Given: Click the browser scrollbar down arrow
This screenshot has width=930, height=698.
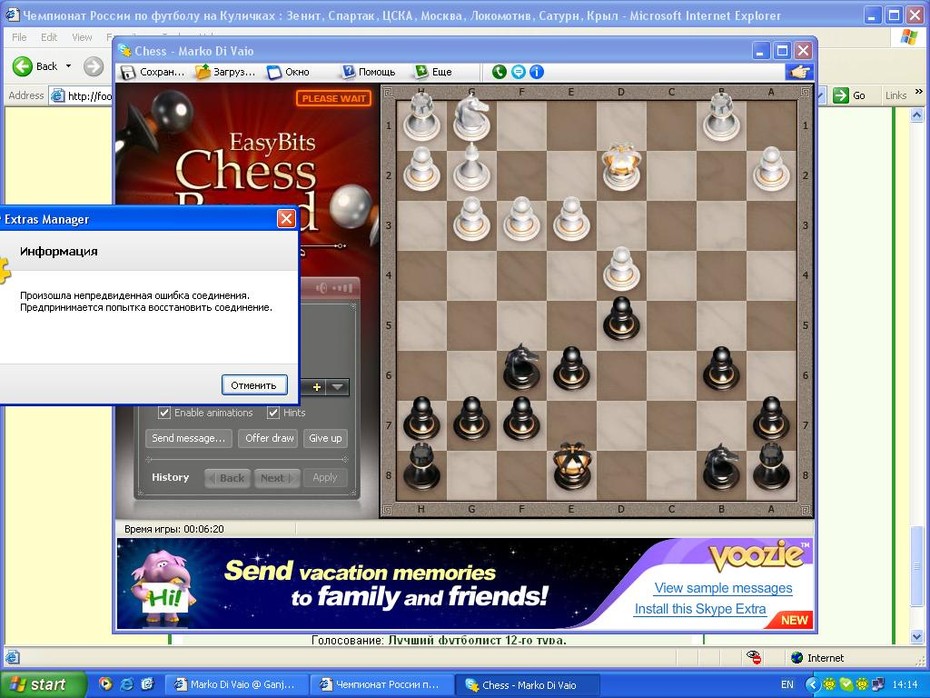Looking at the screenshot, I should (x=917, y=638).
